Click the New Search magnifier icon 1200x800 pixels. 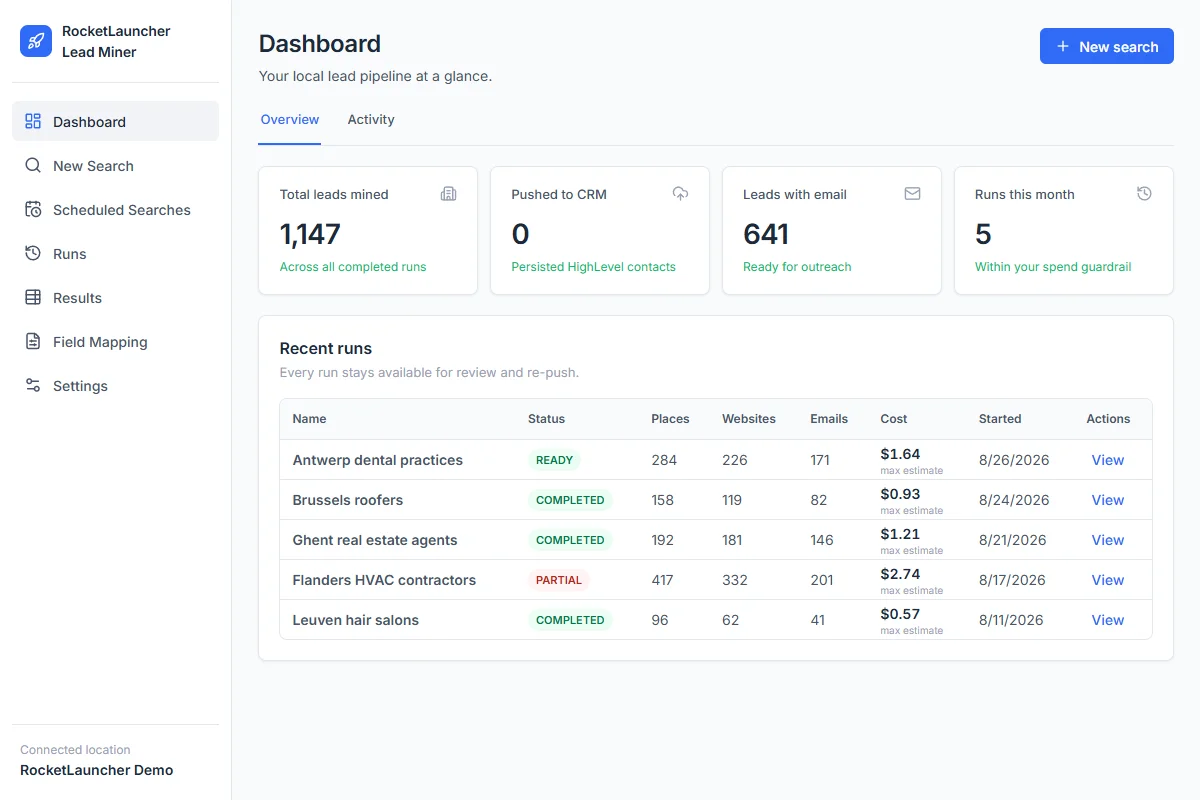tap(33, 165)
